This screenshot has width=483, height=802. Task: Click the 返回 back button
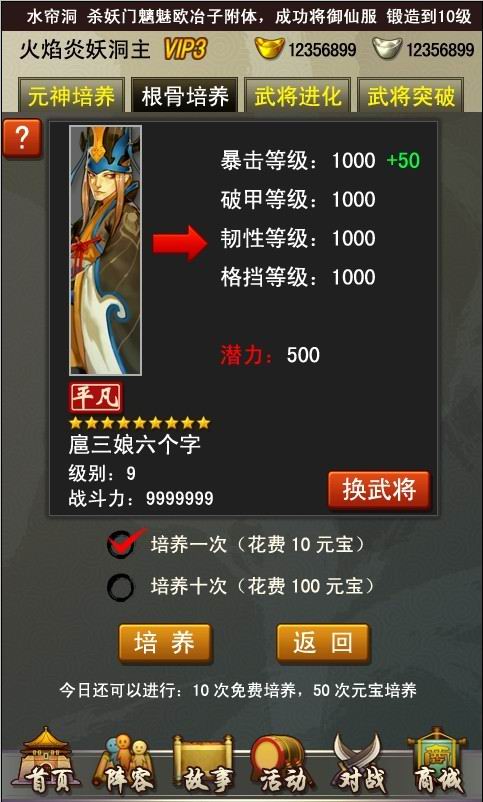point(323,643)
